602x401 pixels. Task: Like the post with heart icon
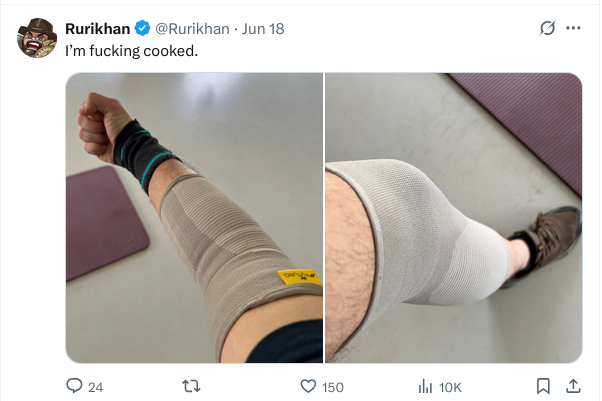[x=308, y=386]
